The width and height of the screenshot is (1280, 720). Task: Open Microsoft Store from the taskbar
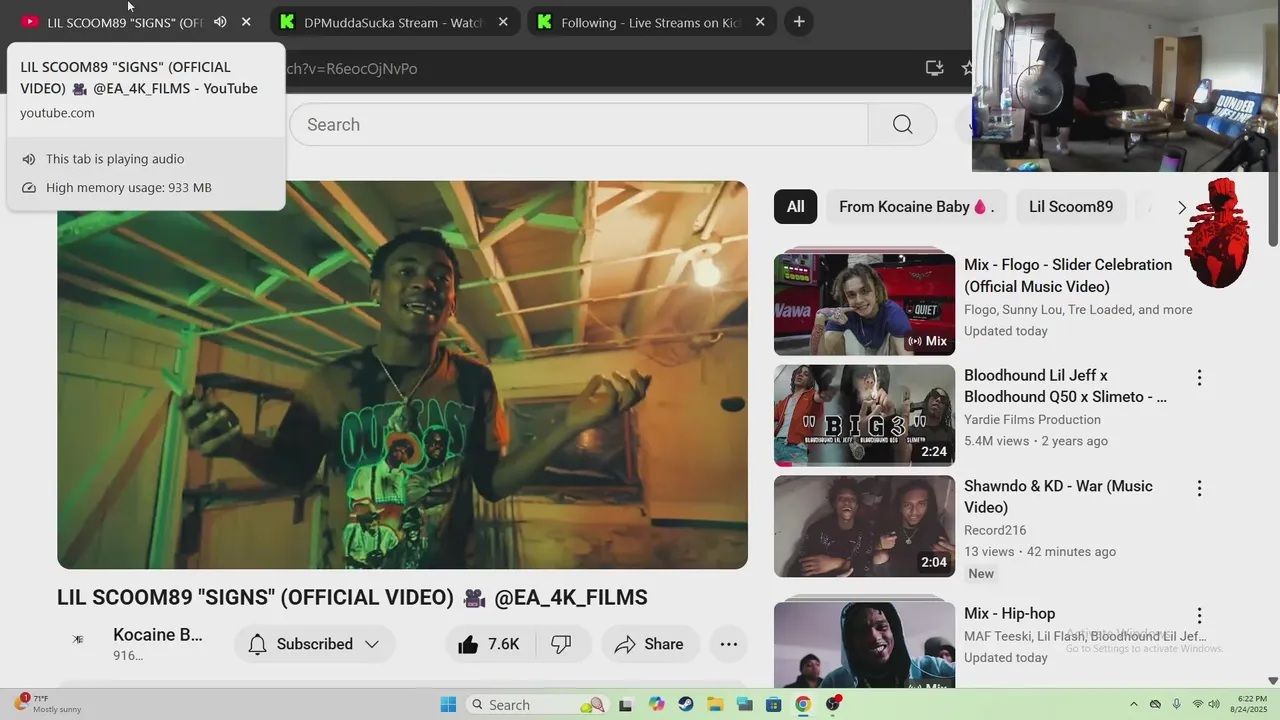(x=774, y=704)
